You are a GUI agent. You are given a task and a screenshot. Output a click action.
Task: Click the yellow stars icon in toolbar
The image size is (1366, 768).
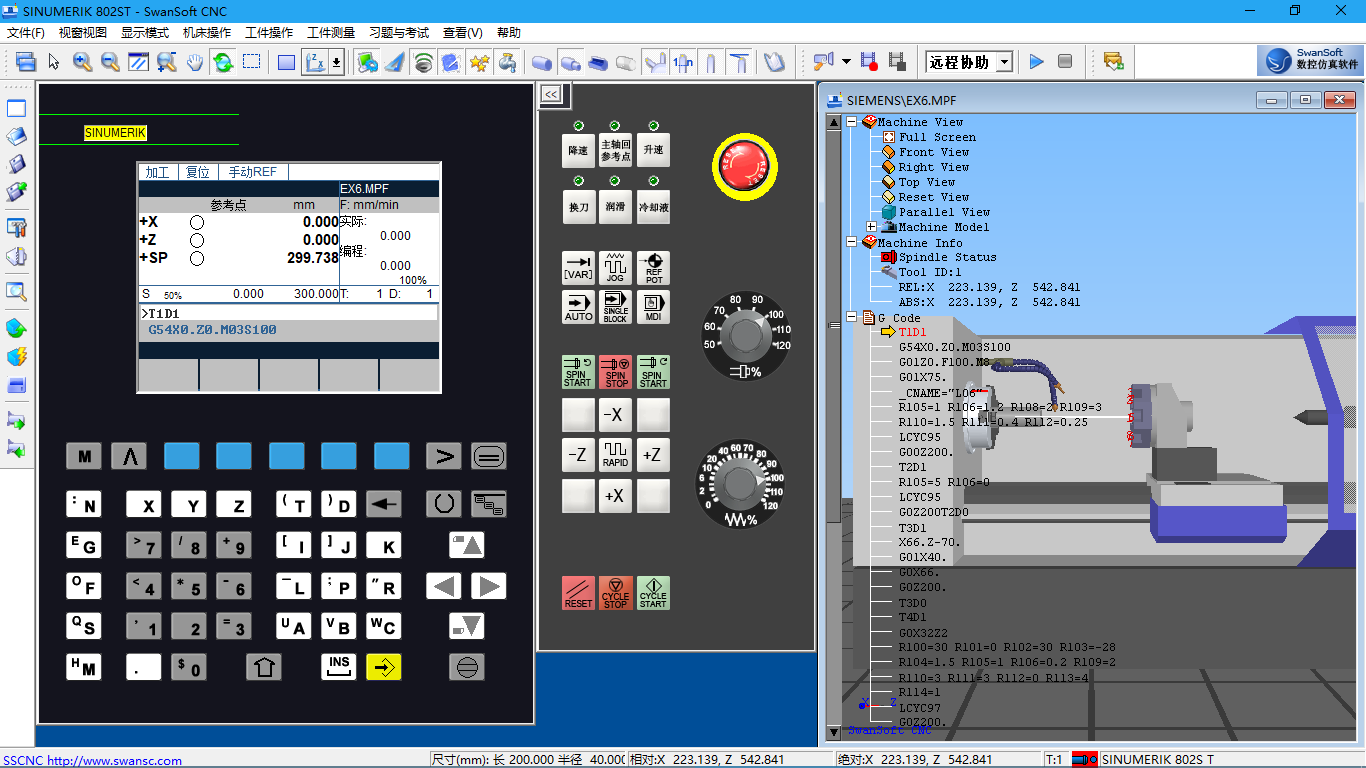(x=480, y=62)
